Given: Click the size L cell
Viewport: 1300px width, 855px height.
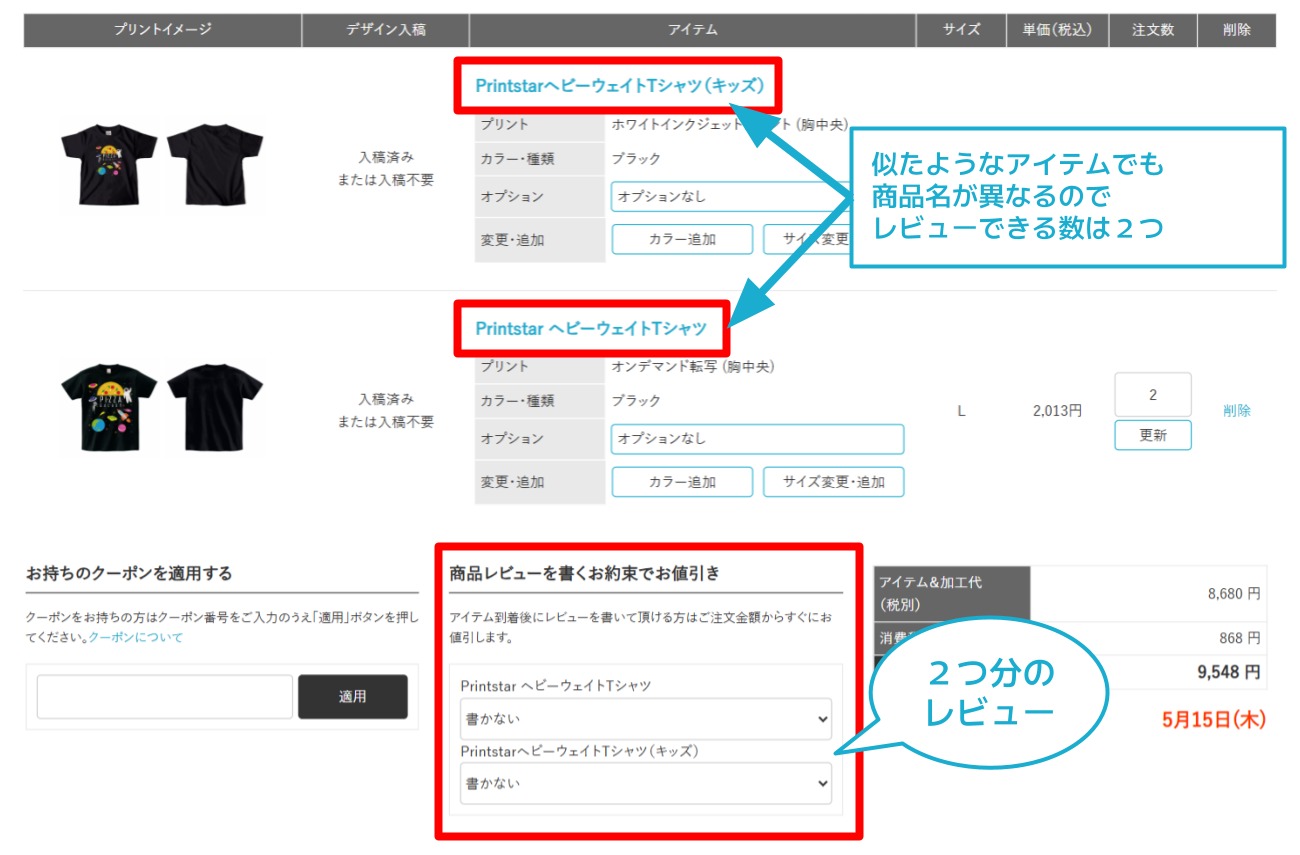Looking at the screenshot, I should pos(961,410).
